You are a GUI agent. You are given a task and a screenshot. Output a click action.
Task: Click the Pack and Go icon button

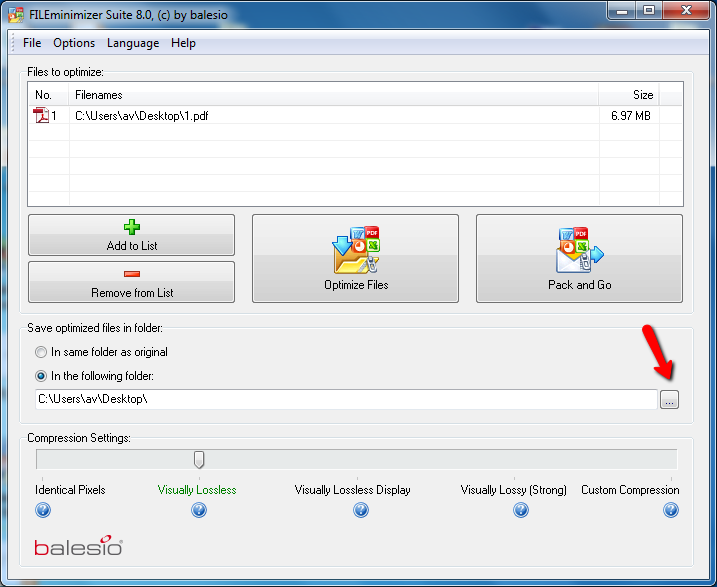(x=579, y=258)
